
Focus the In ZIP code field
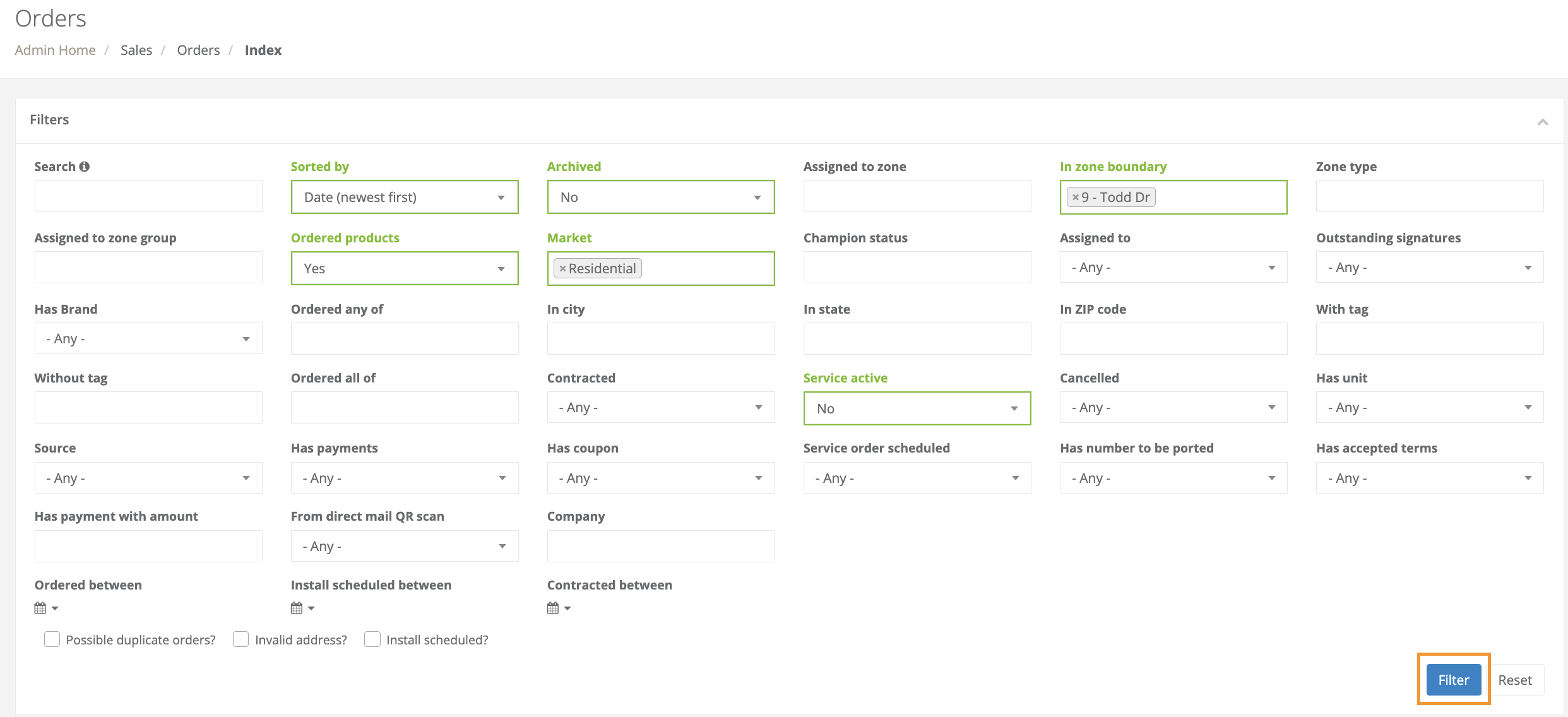pos(1173,339)
